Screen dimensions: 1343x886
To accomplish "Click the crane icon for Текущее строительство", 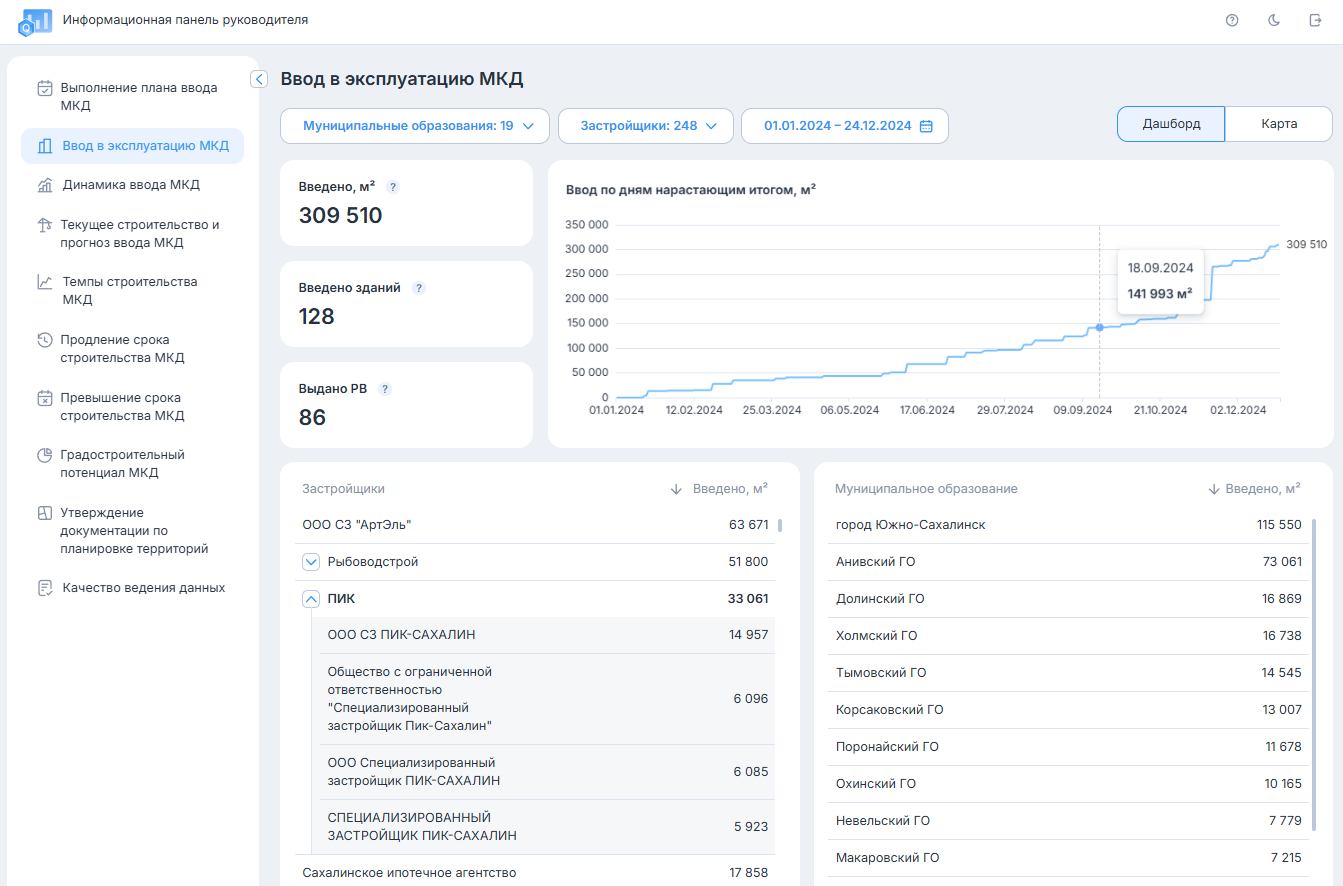I will [x=45, y=225].
